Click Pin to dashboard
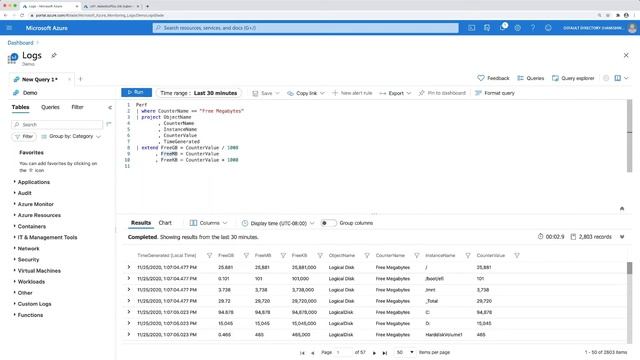640x360 pixels. tap(442, 93)
